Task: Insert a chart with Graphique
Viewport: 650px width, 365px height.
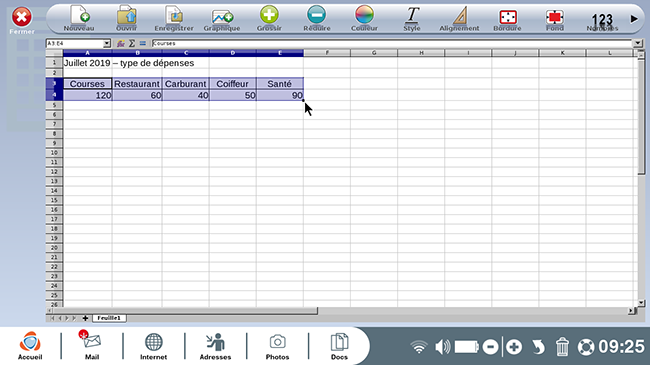Action: [x=222, y=17]
